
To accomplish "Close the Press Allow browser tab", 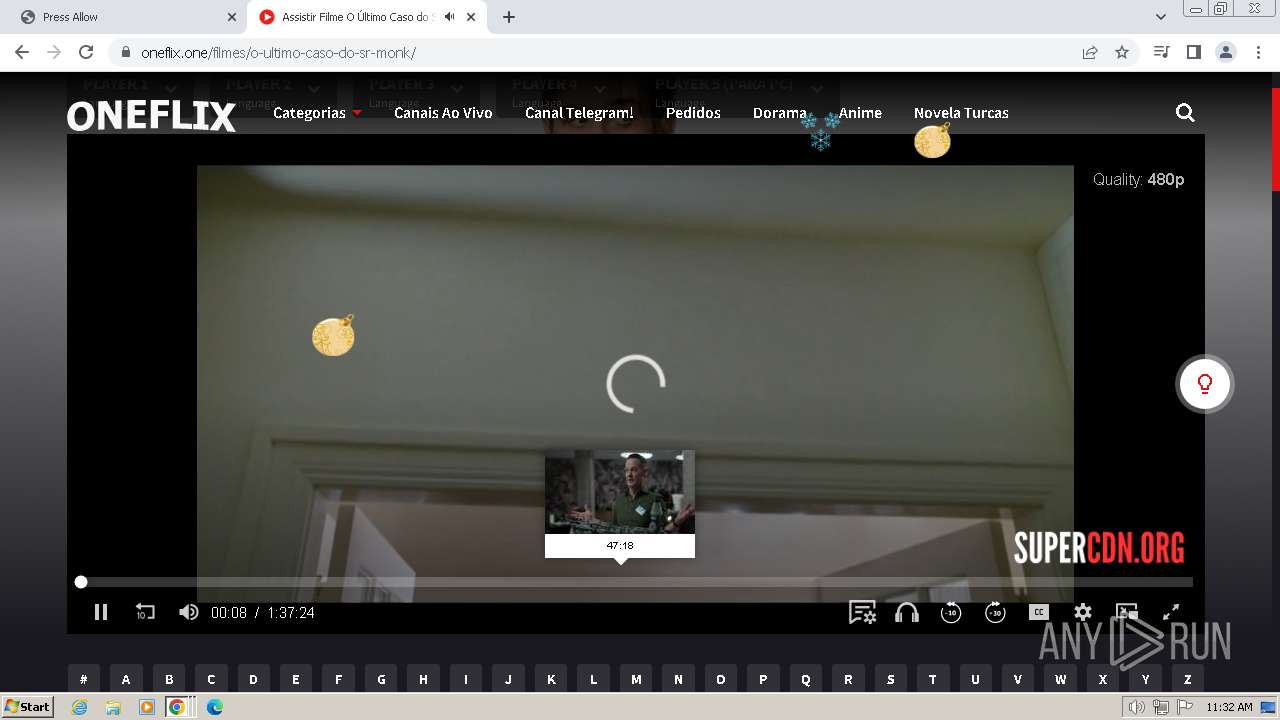I will [x=231, y=17].
